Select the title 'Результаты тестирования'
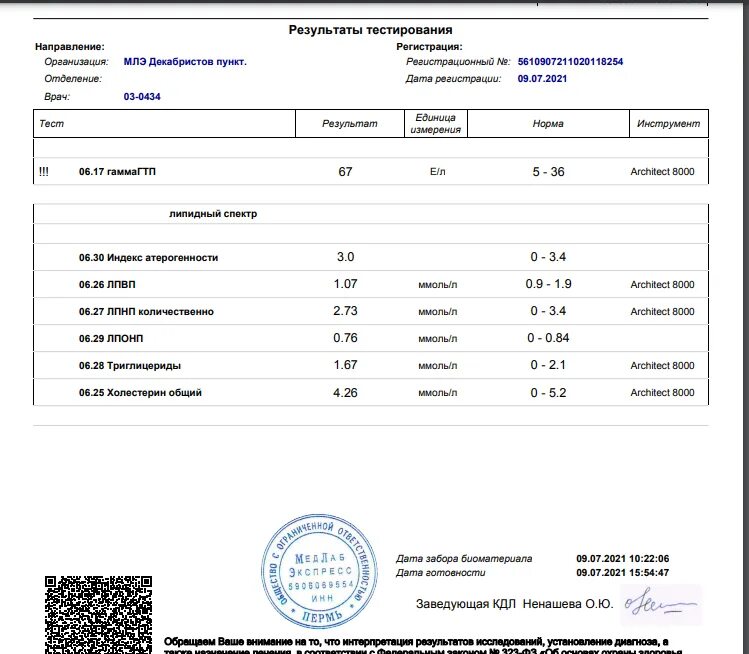Screen dimensions: 749x654 [x=370, y=30]
